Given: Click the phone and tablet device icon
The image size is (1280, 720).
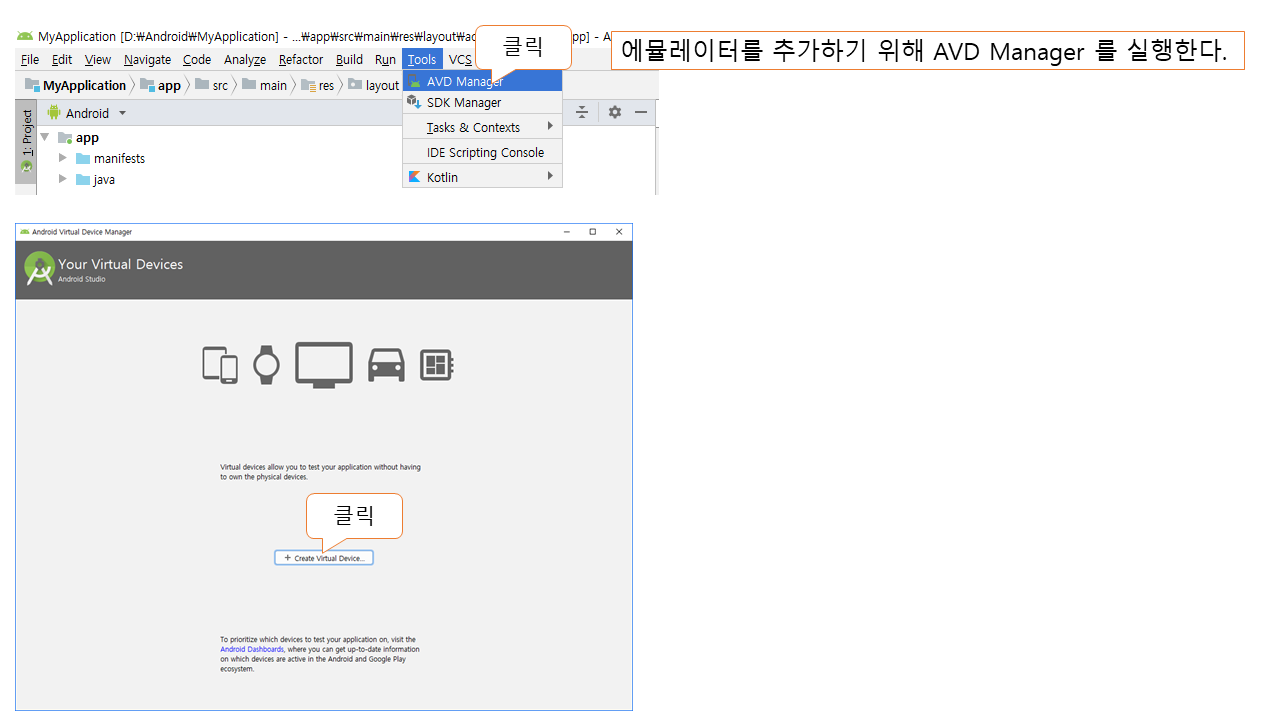Looking at the screenshot, I should [220, 365].
